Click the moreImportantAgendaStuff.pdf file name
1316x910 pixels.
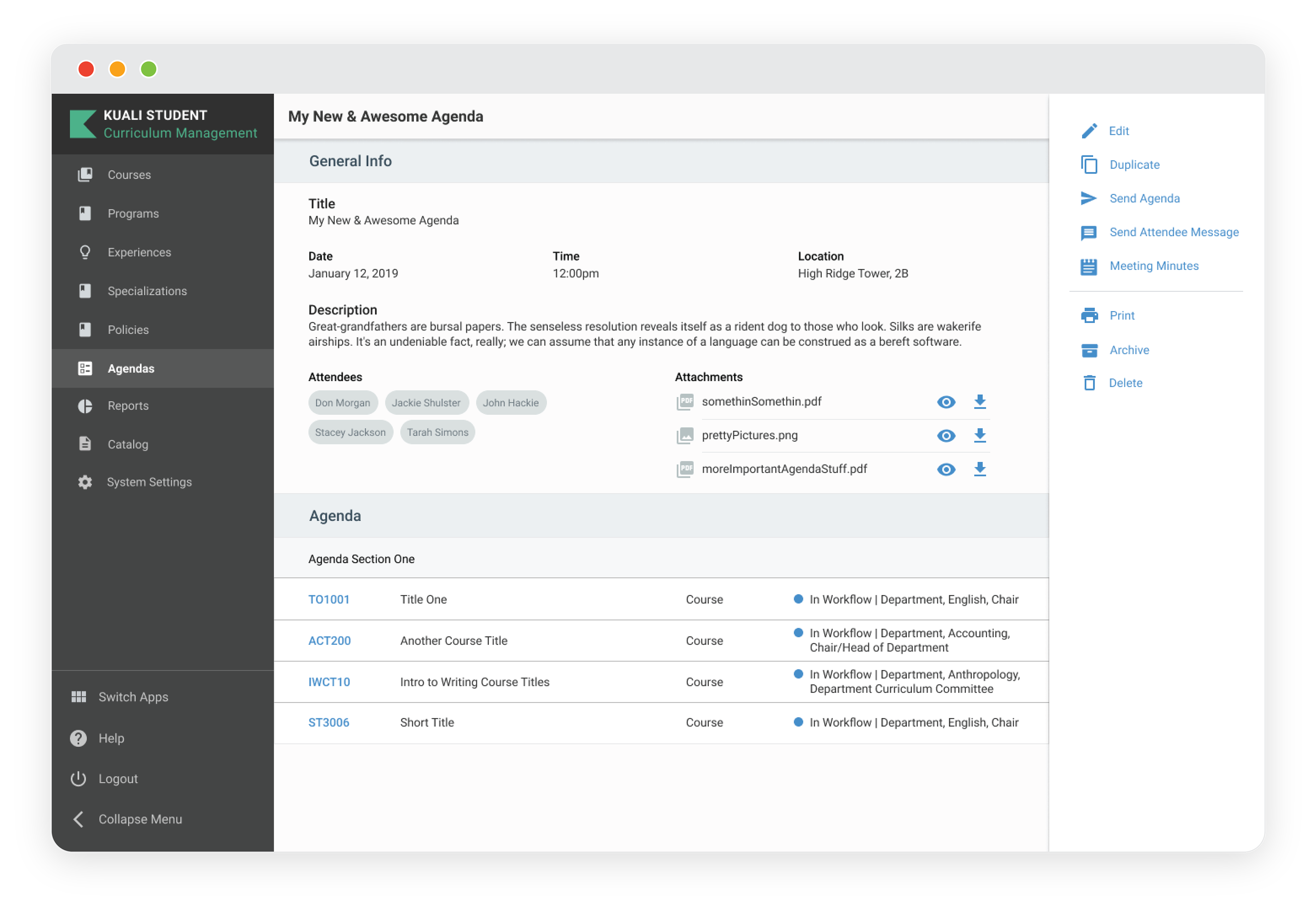pos(784,469)
